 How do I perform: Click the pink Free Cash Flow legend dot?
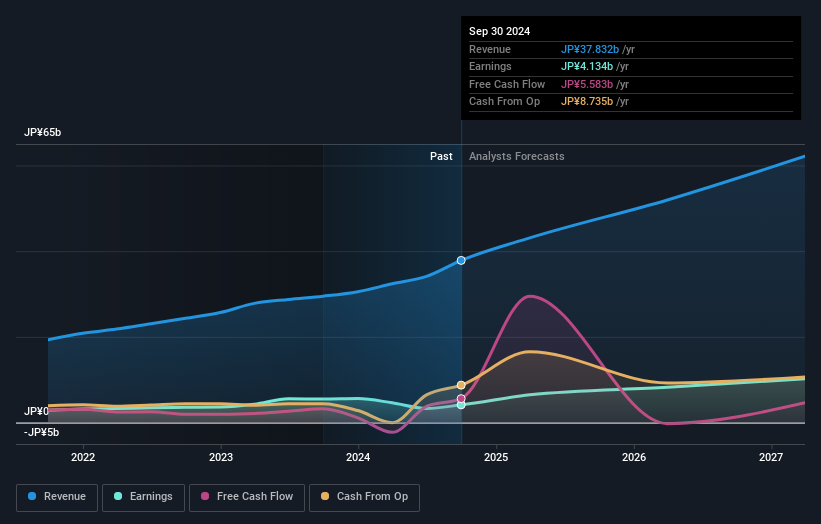pos(205,496)
